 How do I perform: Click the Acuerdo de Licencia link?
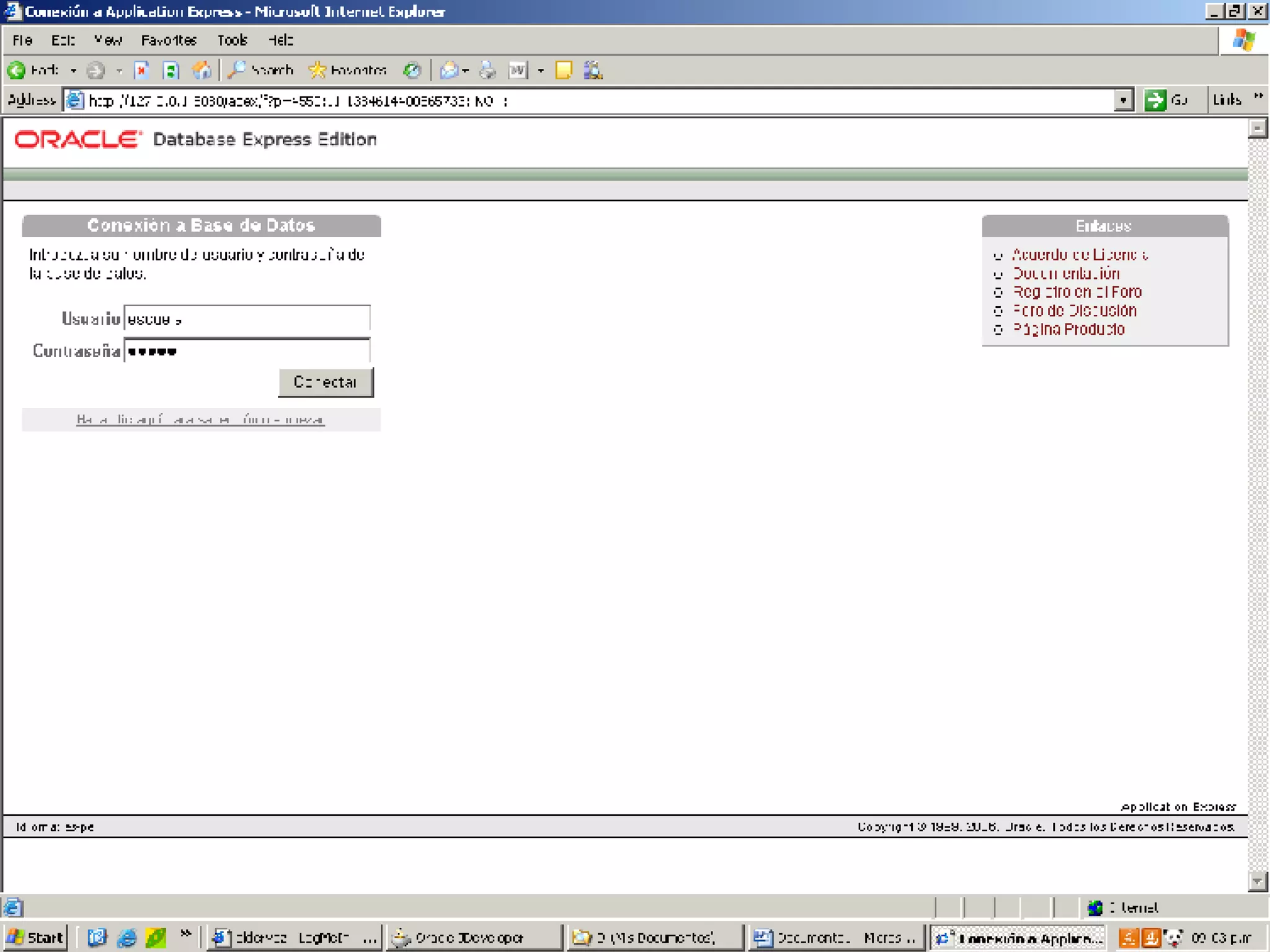1080,255
